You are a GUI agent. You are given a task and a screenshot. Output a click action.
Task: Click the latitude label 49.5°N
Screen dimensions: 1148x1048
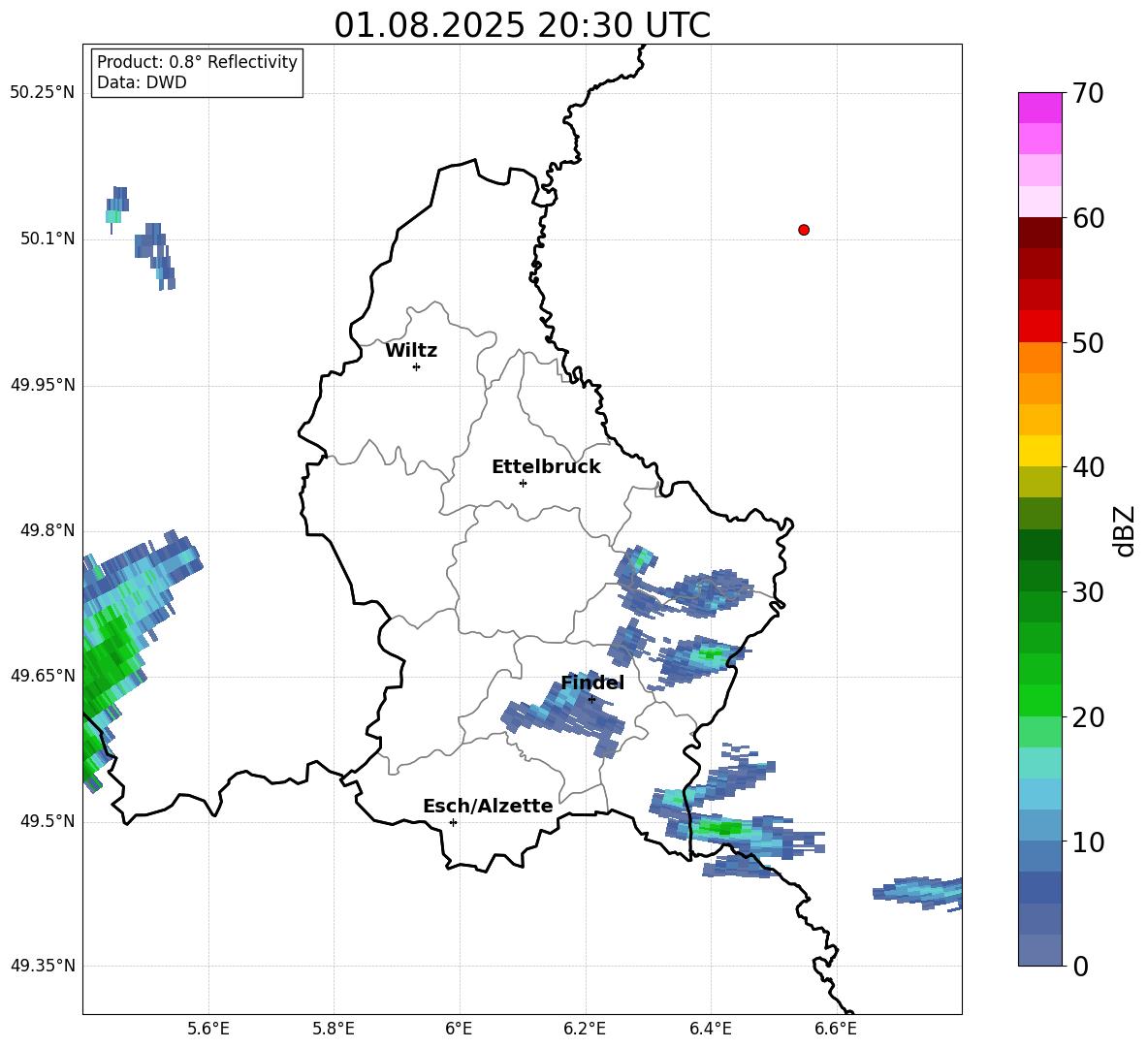(x=48, y=820)
